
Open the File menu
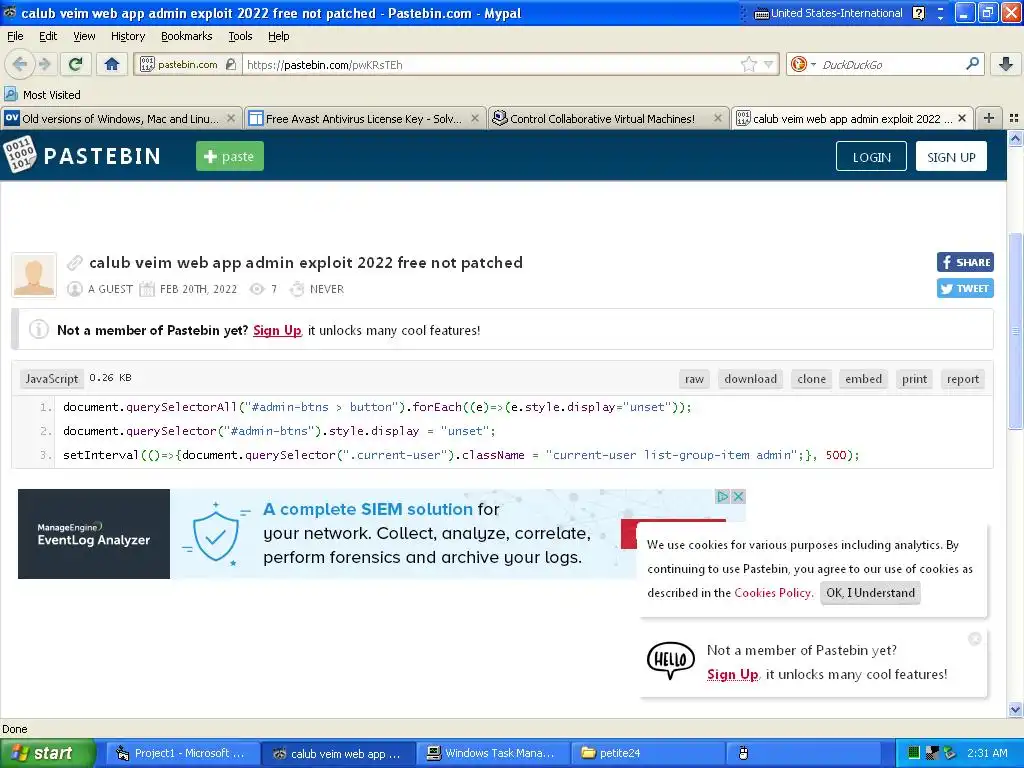click(x=15, y=36)
